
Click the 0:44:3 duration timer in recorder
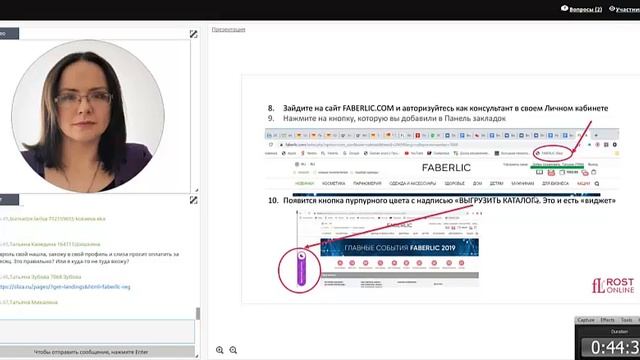(x=611, y=347)
